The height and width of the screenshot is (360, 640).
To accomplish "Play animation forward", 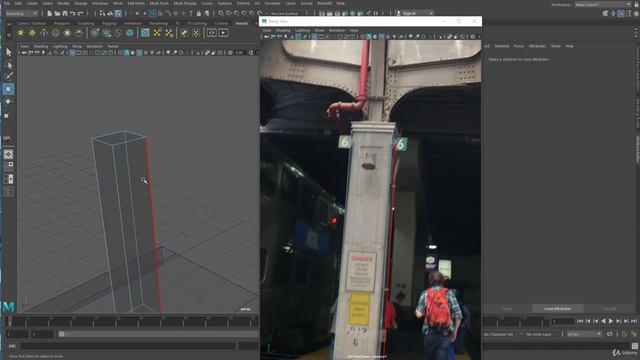I will tap(611, 321).
